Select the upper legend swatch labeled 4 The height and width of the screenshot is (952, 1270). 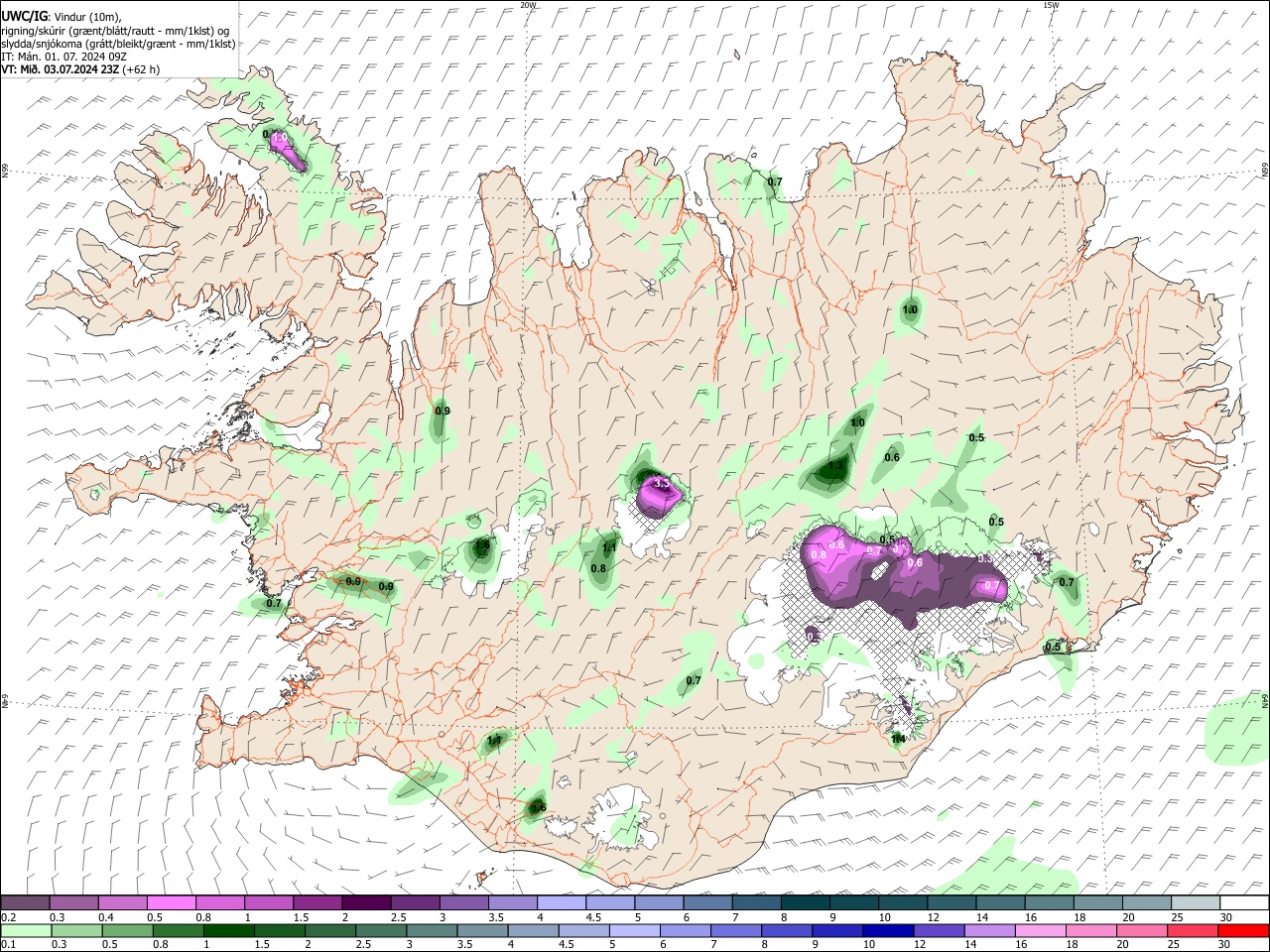click(x=561, y=903)
